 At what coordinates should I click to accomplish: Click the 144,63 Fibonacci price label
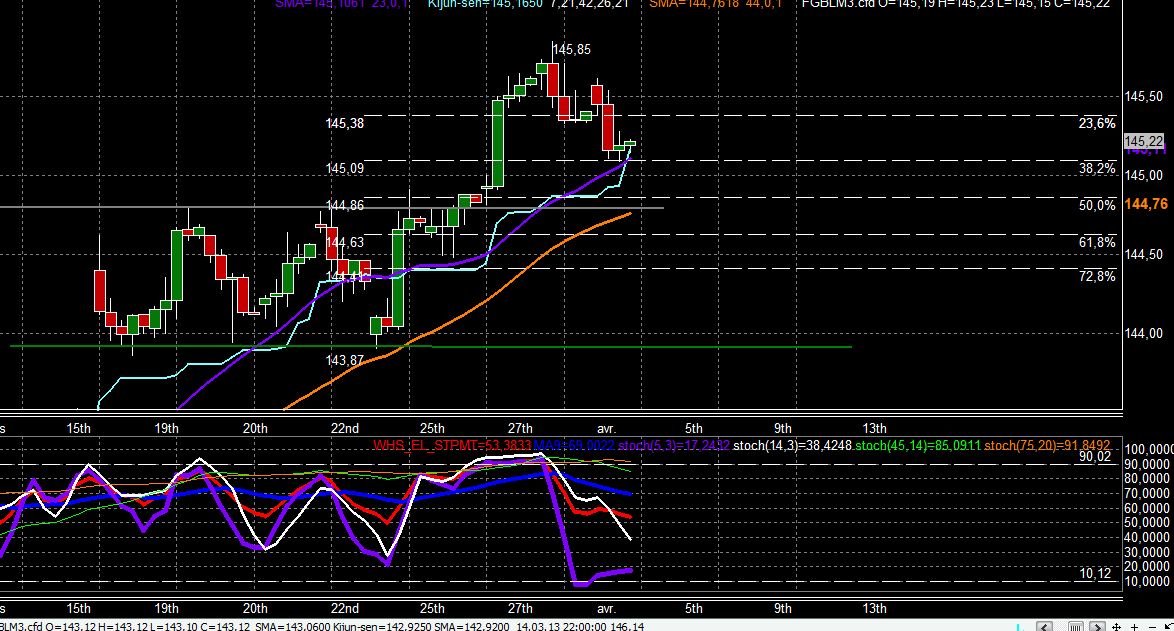coord(344,242)
